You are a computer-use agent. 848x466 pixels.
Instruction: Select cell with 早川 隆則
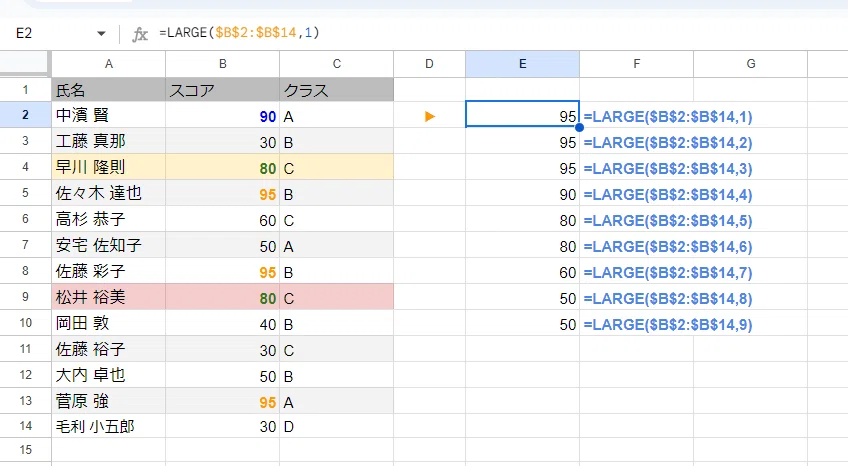click(109, 167)
